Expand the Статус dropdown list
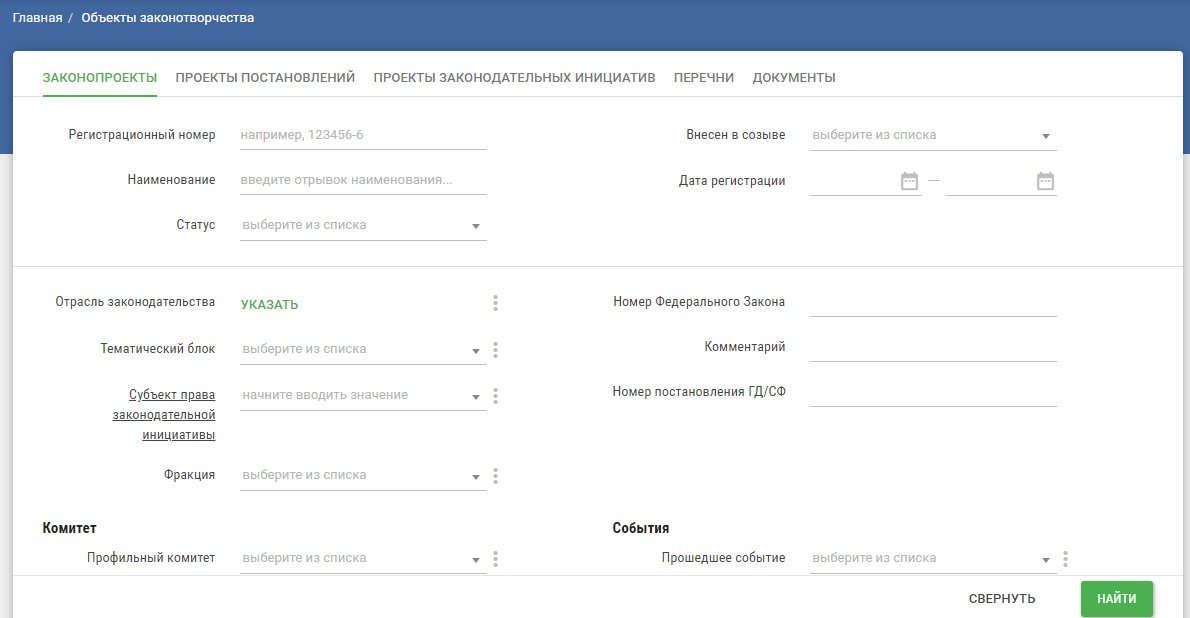The image size is (1190, 618). (363, 225)
